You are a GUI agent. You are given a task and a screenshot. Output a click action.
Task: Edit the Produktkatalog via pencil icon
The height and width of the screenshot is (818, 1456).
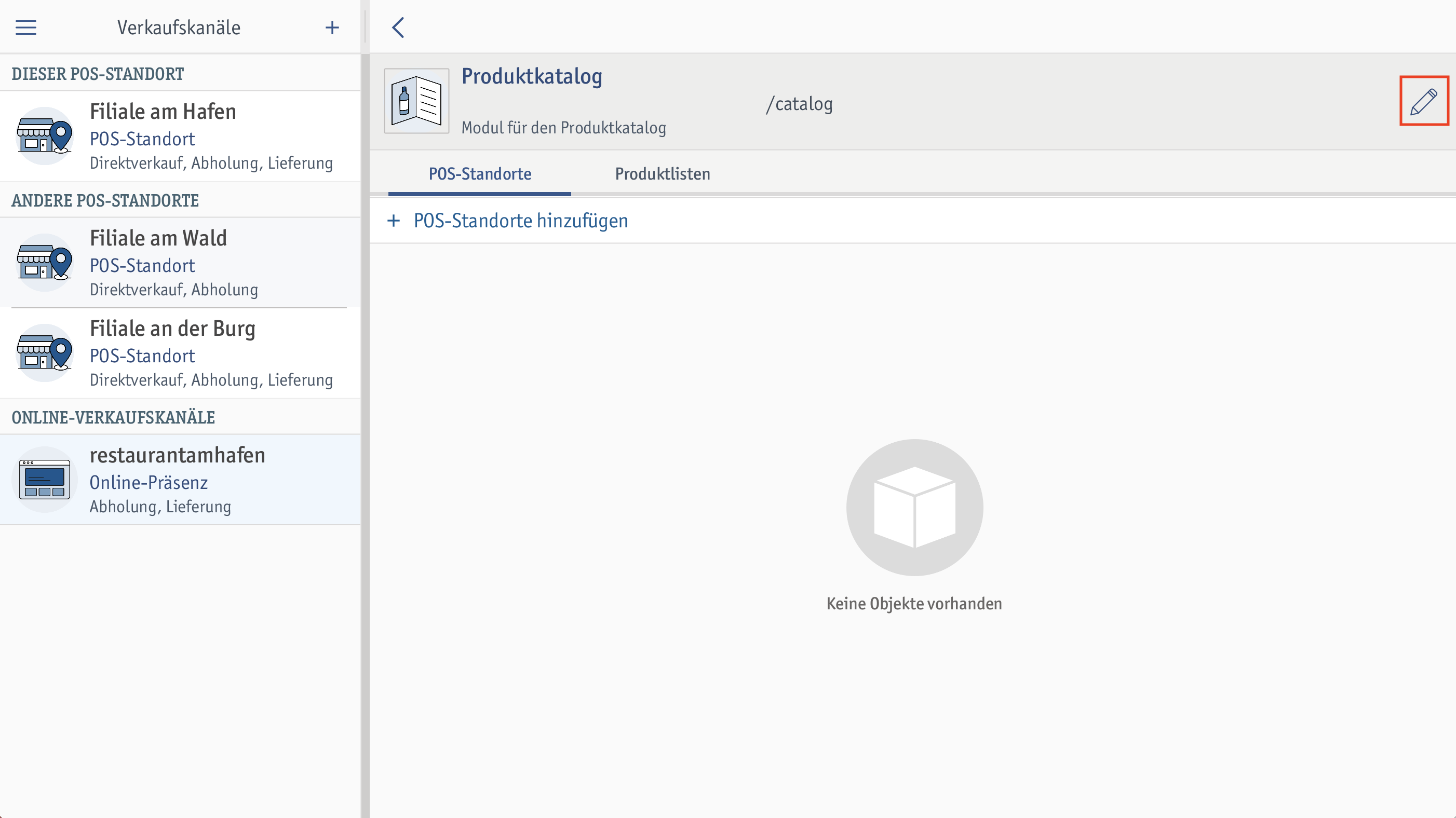[1424, 101]
